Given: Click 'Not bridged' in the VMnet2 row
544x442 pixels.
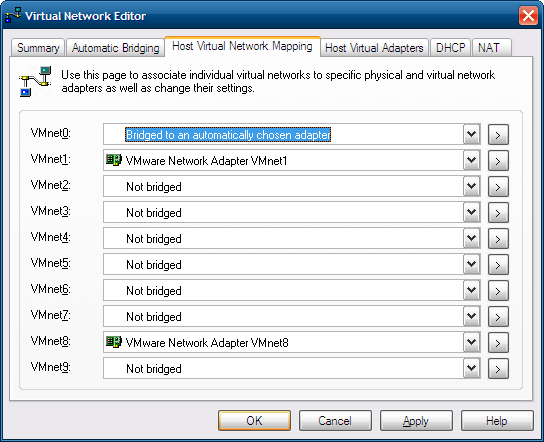Looking at the screenshot, I should tap(154, 187).
